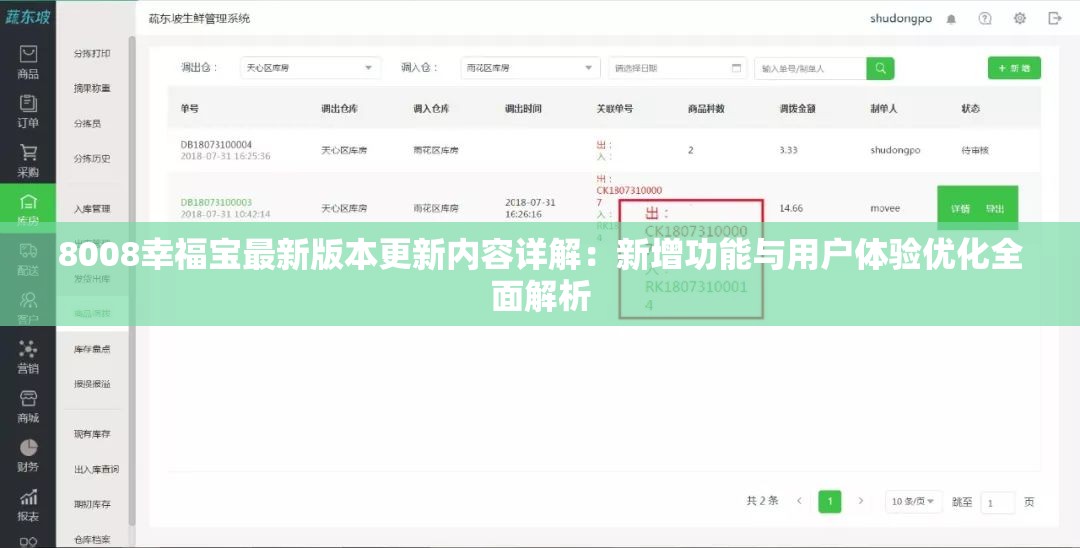Open the 财务 finance section

point(28,456)
